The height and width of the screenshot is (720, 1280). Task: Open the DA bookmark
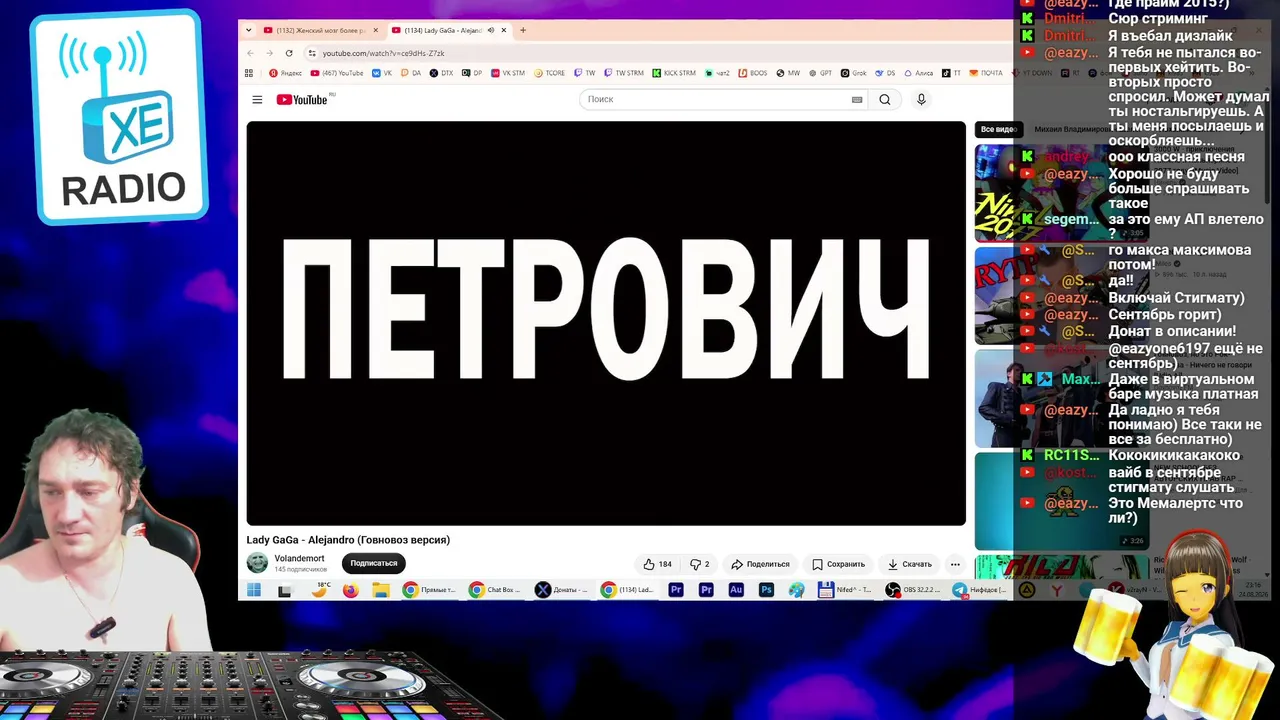tap(411, 73)
